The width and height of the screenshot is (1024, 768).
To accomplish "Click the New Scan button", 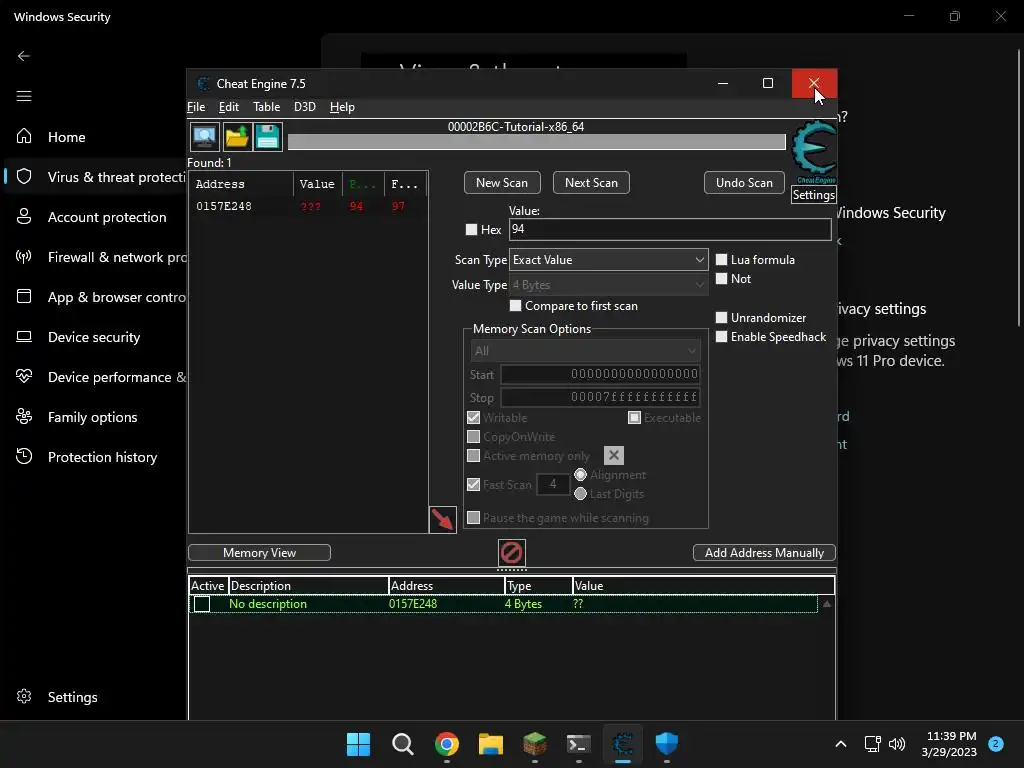I will tap(502, 183).
